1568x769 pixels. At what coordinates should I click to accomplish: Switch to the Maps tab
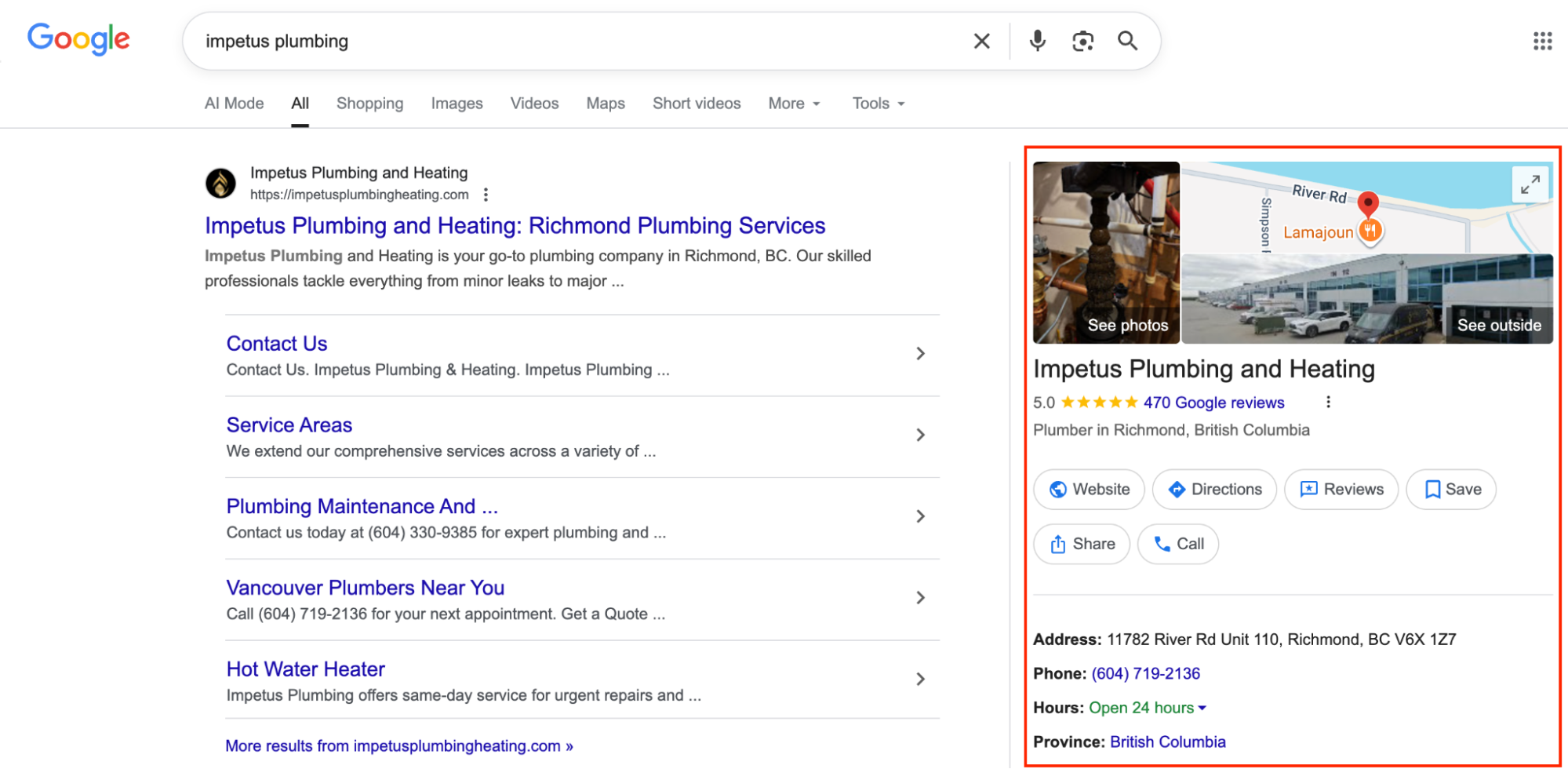tap(605, 103)
